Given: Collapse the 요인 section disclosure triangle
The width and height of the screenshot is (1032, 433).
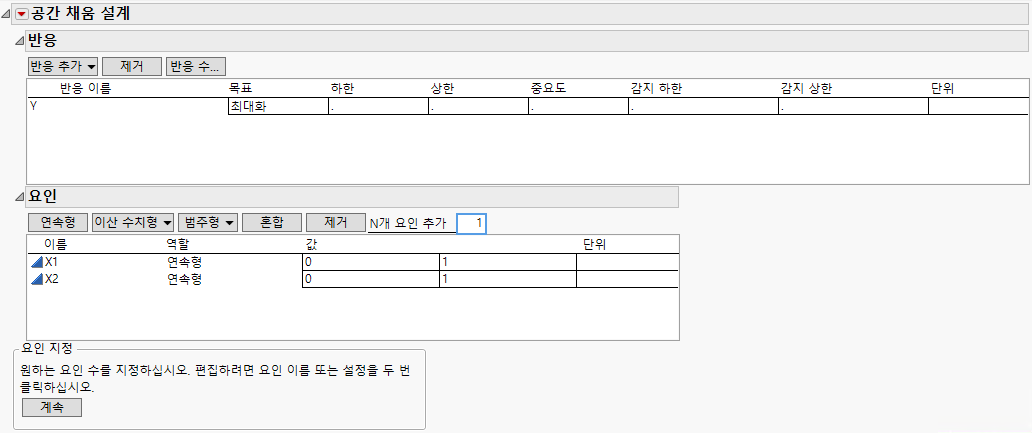Looking at the screenshot, I should [19, 197].
